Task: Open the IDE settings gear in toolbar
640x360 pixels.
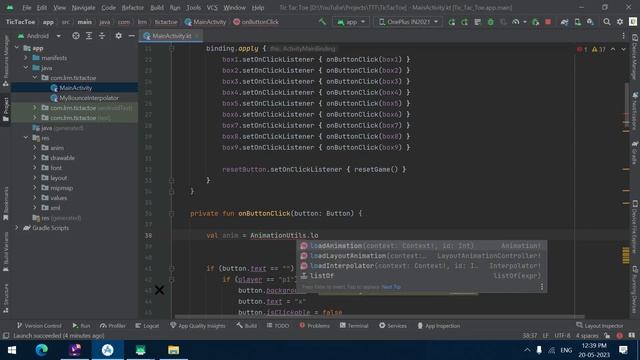Action: click(620, 22)
